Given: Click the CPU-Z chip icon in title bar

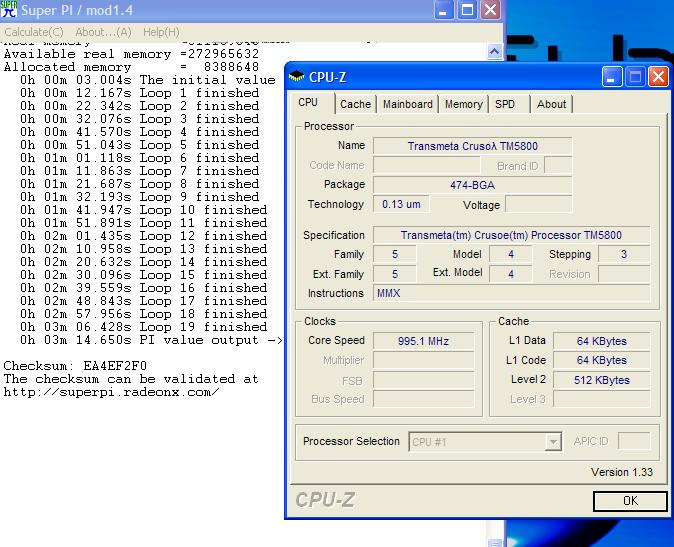Looking at the screenshot, I should point(297,77).
